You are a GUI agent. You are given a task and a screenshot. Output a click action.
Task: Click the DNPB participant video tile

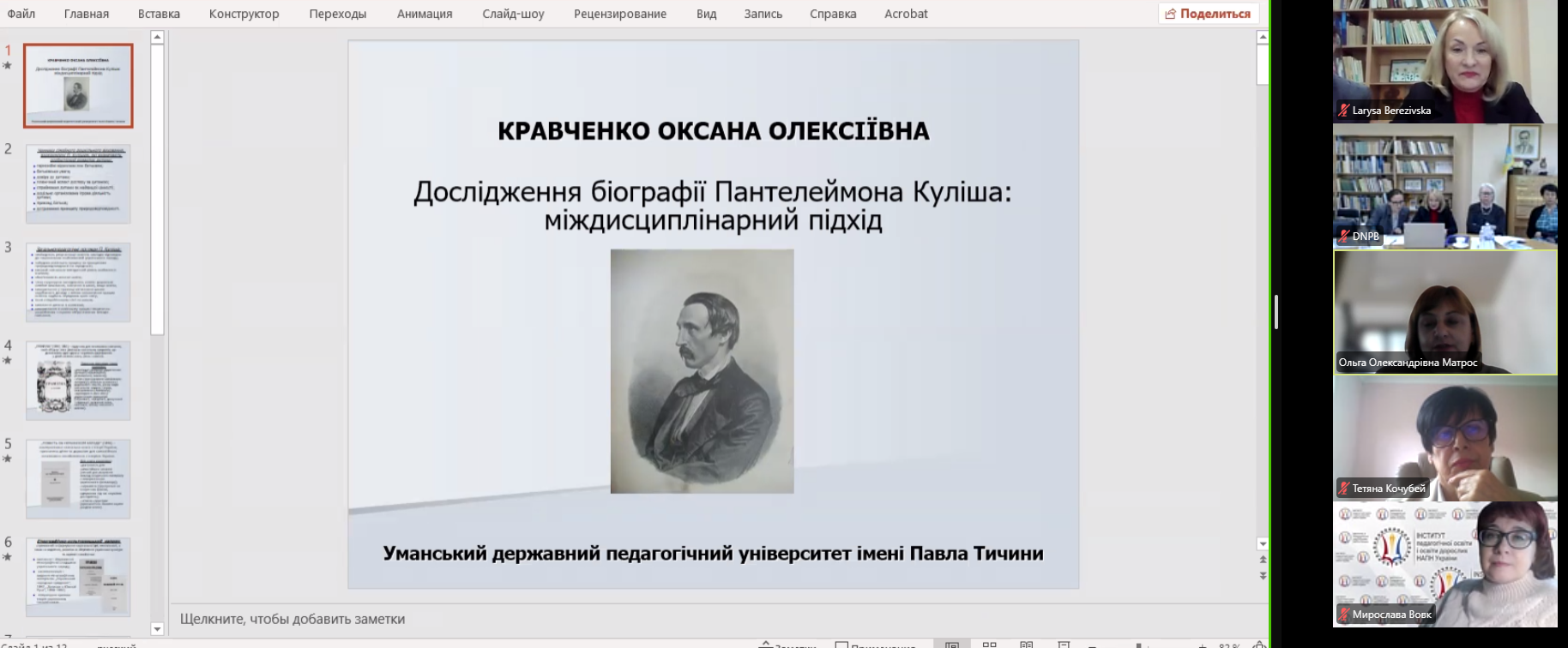coord(1445,187)
